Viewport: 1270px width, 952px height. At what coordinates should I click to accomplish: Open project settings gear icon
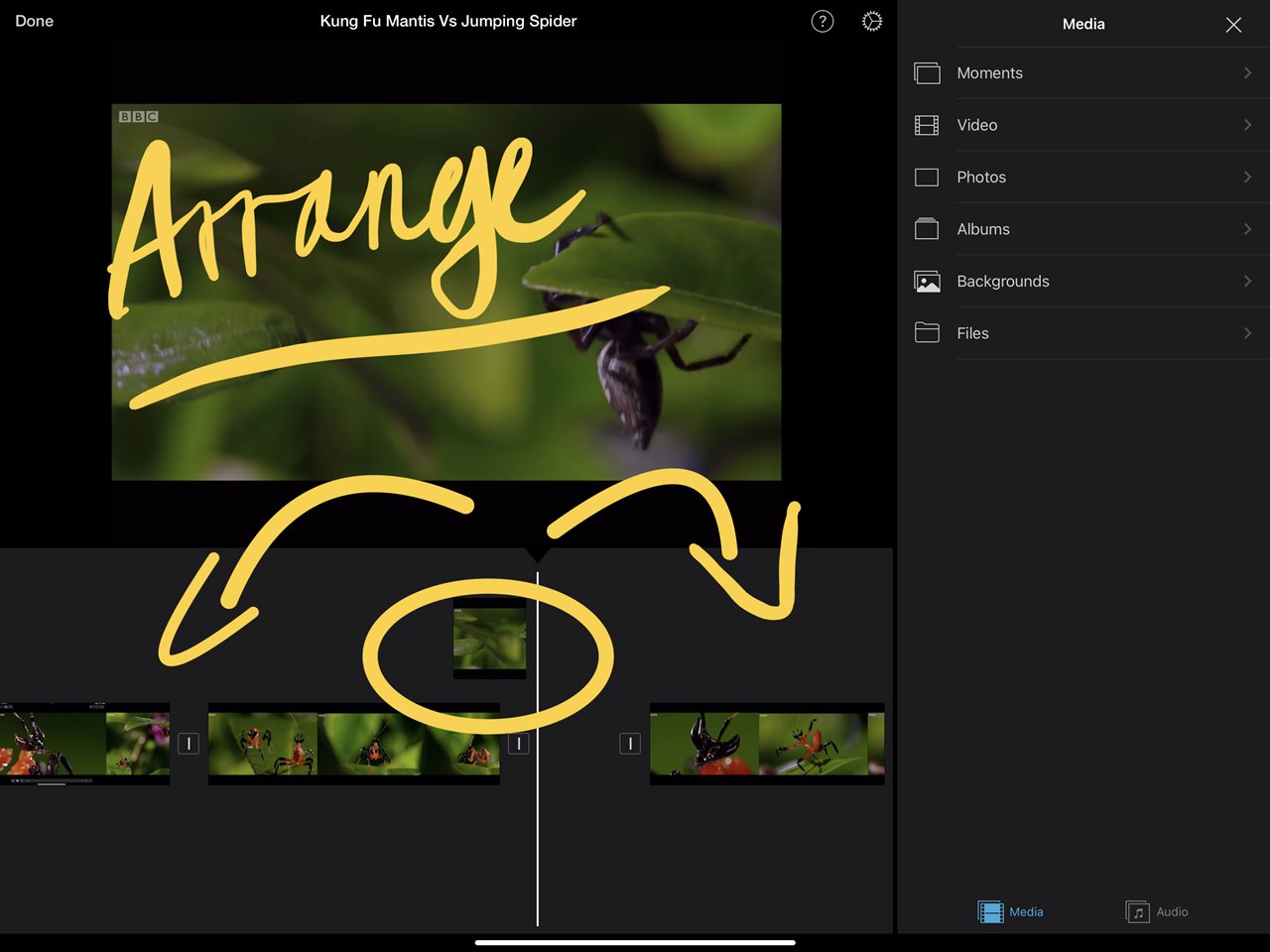[872, 22]
